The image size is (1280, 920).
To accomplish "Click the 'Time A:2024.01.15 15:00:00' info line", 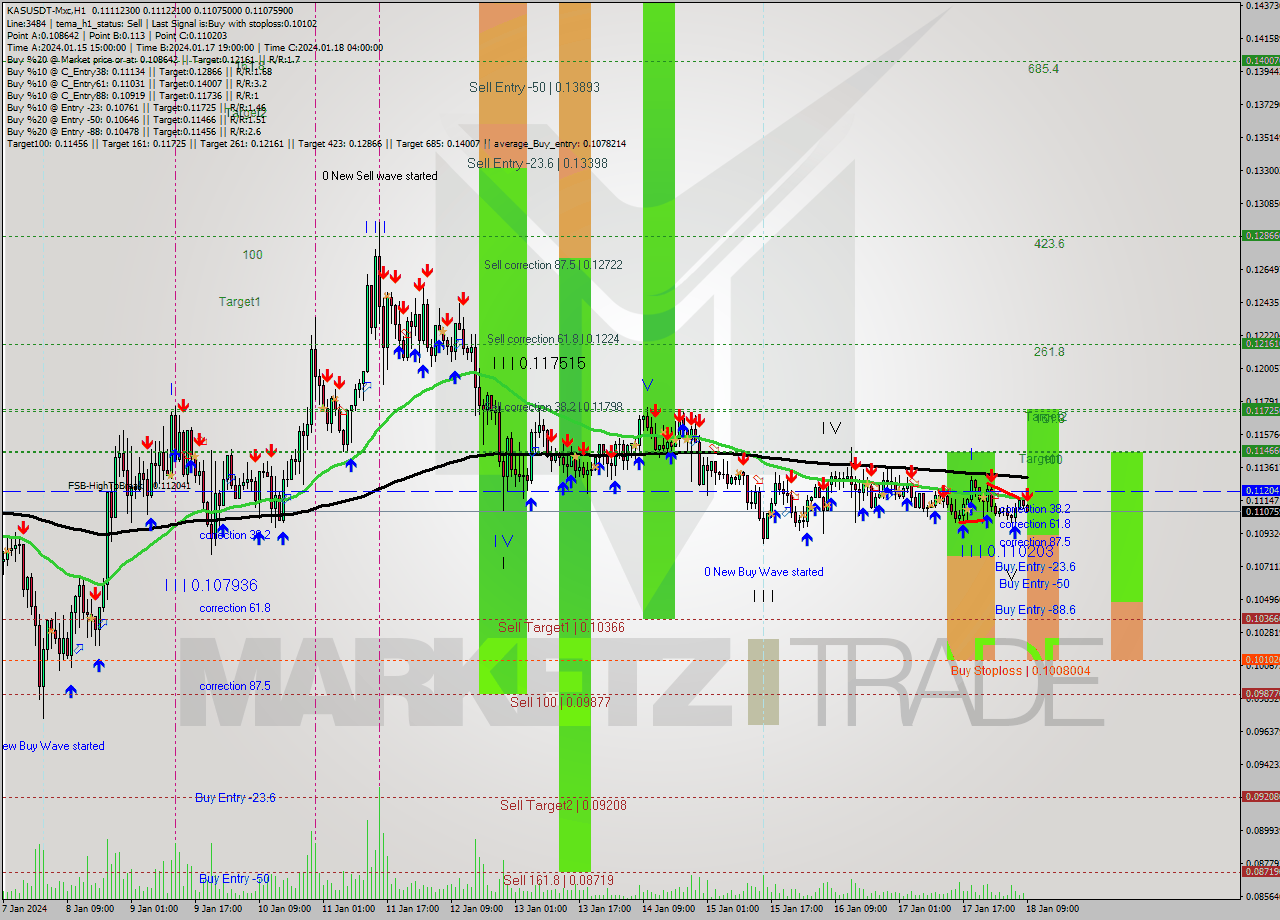I will point(194,47).
